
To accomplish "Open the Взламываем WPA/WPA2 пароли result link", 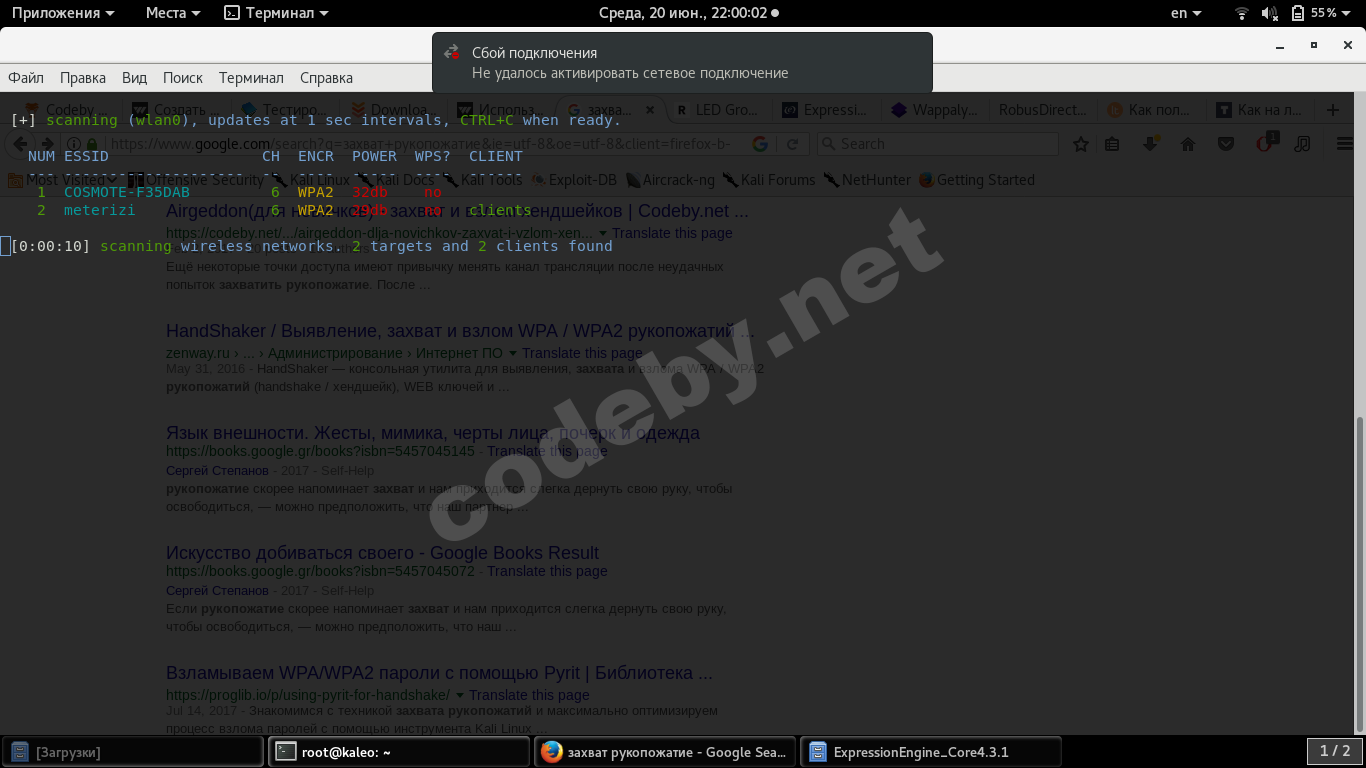I will click(439, 673).
